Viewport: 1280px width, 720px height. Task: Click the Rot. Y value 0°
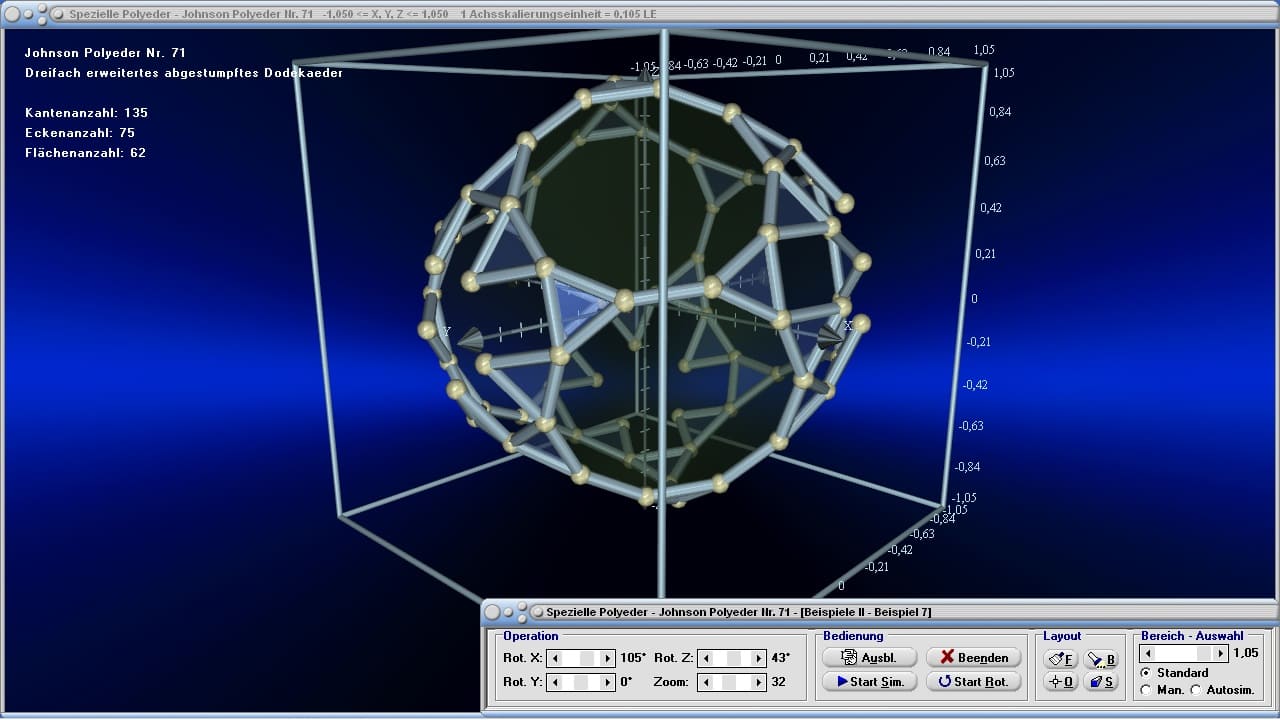coord(626,682)
